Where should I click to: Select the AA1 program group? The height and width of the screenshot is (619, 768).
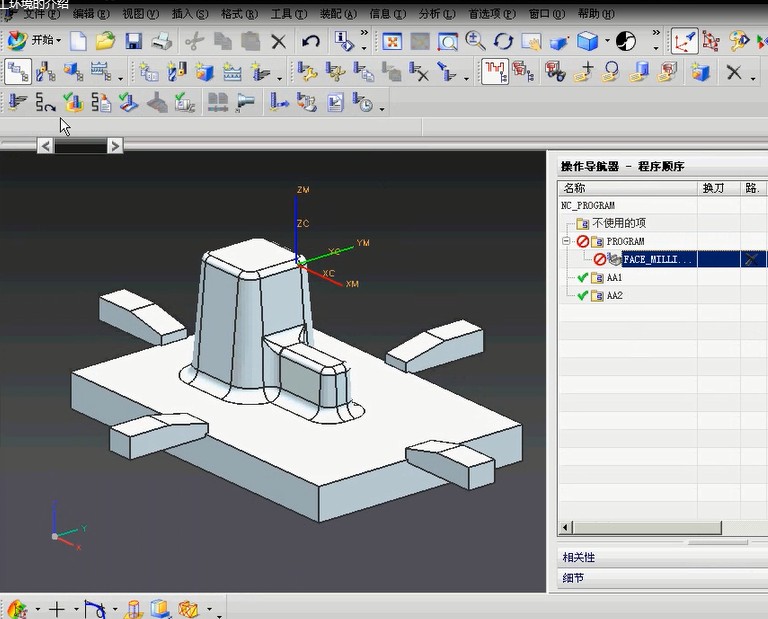click(614, 278)
